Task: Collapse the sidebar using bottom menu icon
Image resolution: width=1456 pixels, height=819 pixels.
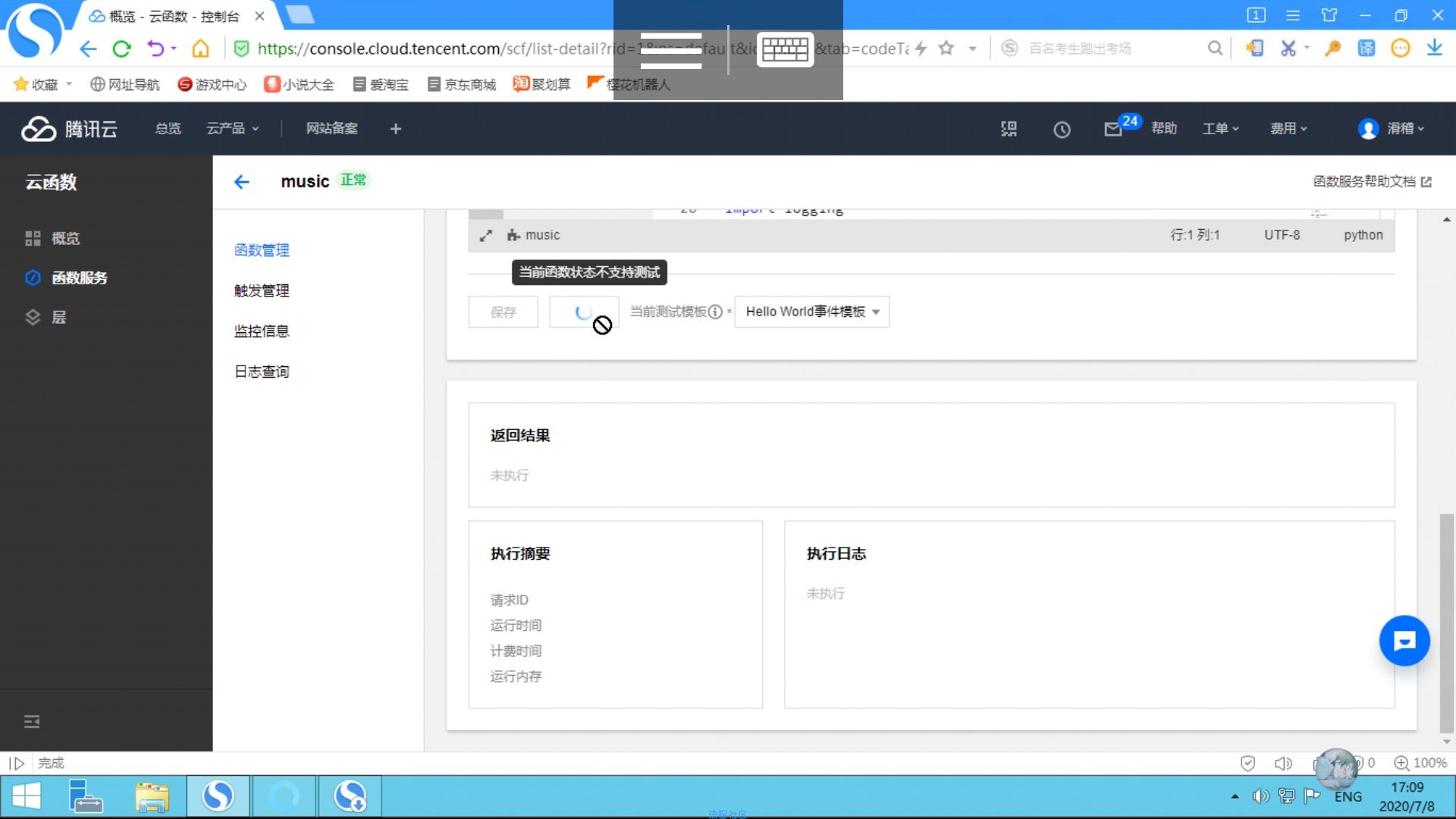Action: point(32,721)
